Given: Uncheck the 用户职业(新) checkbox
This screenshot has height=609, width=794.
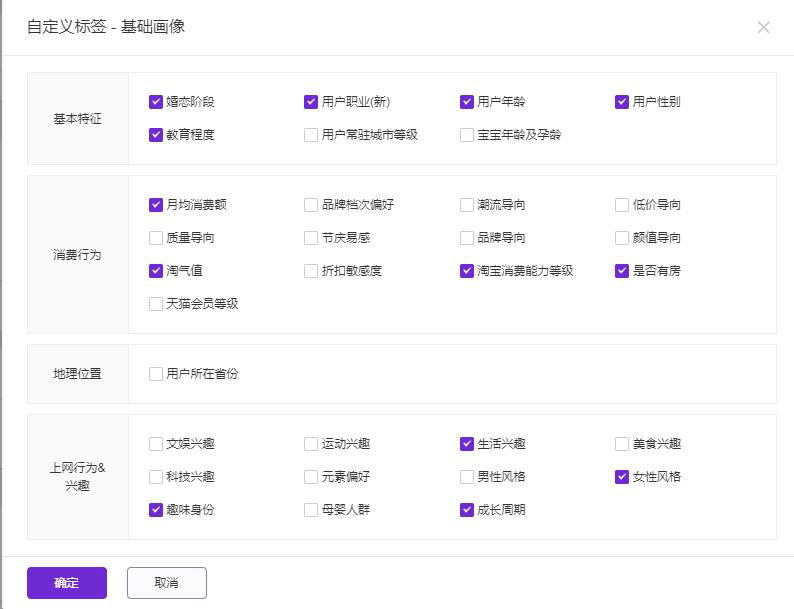Looking at the screenshot, I should click(312, 102).
